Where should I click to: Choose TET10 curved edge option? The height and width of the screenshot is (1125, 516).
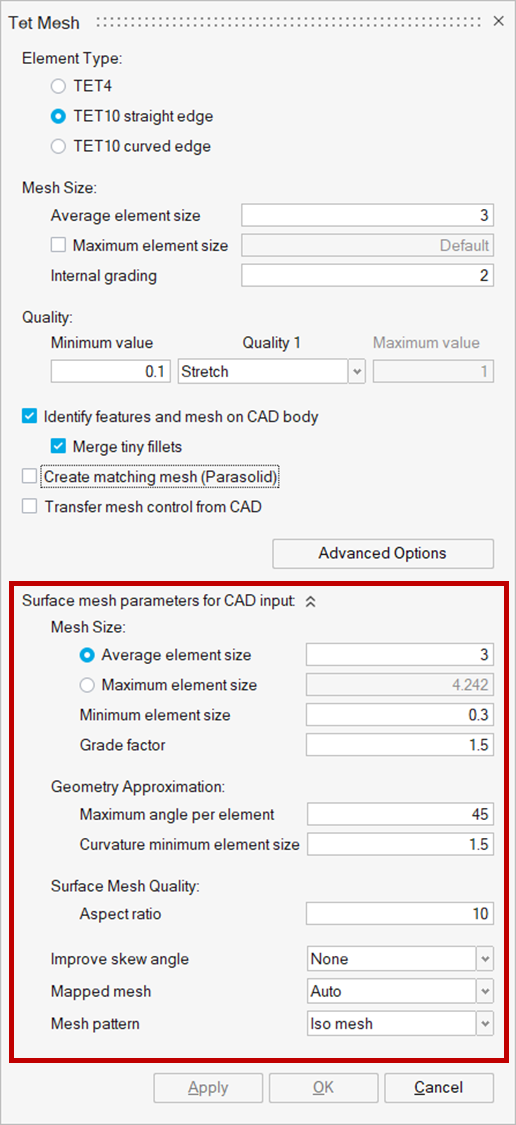[58, 147]
